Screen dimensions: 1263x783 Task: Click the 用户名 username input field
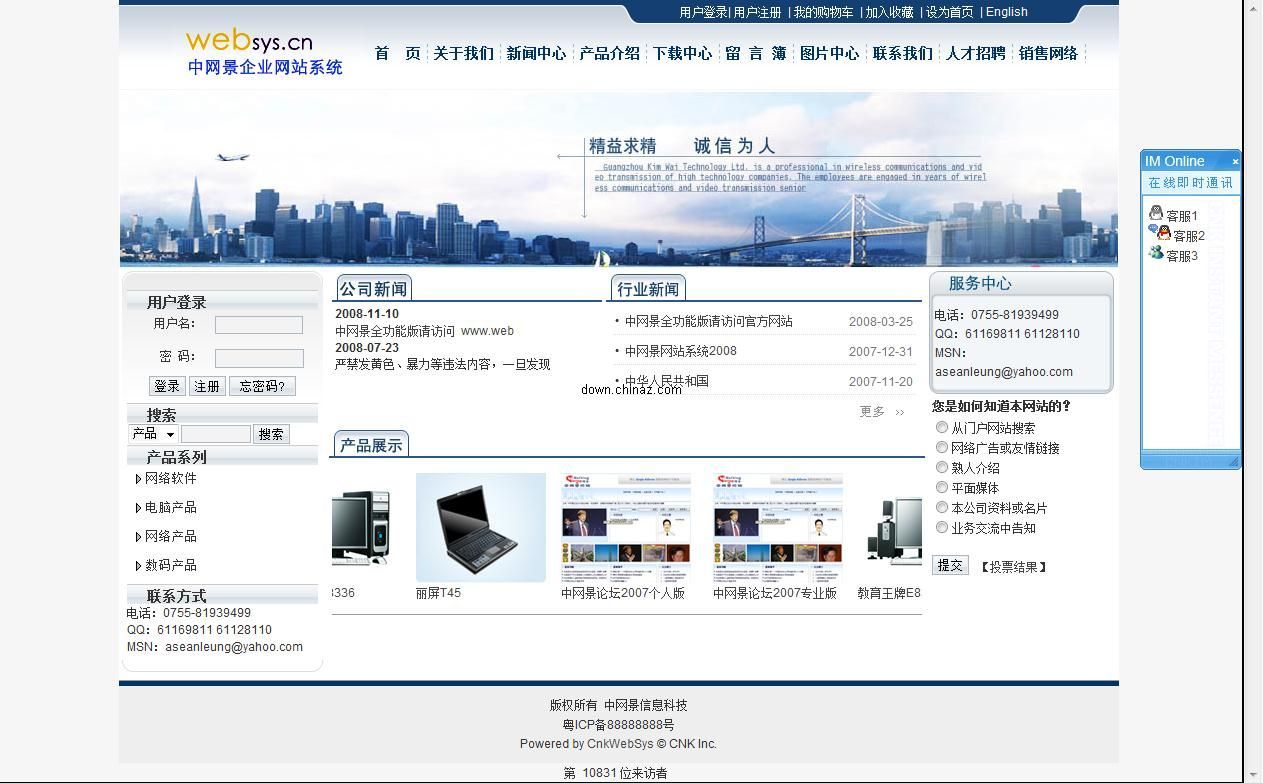(258, 325)
